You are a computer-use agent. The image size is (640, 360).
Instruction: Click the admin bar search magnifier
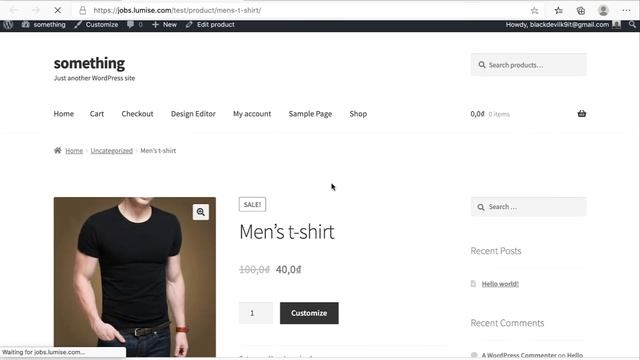tap(632, 24)
